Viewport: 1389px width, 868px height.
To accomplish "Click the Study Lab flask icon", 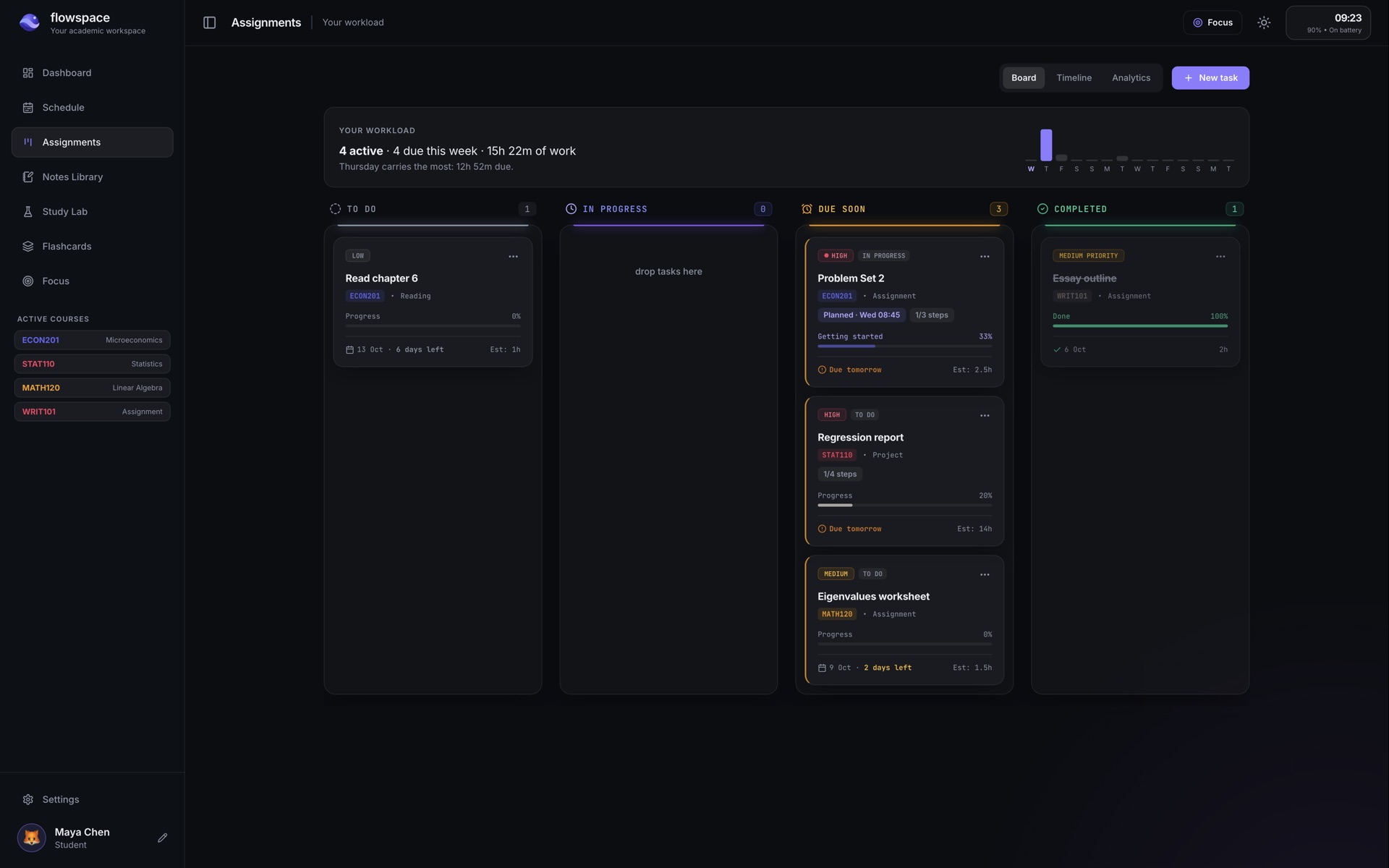I will click(x=28, y=212).
